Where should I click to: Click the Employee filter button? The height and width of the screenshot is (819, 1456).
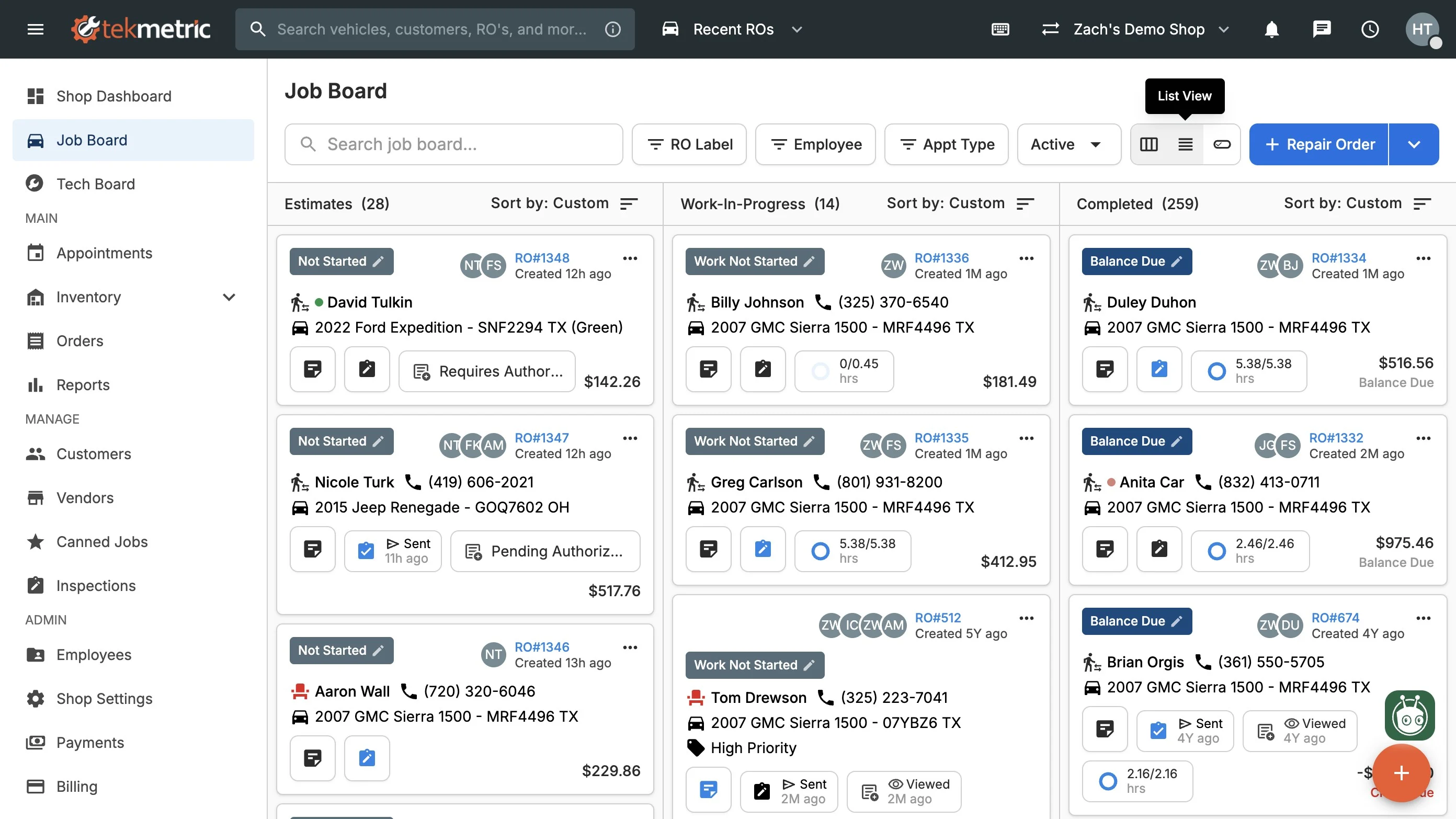(815, 145)
